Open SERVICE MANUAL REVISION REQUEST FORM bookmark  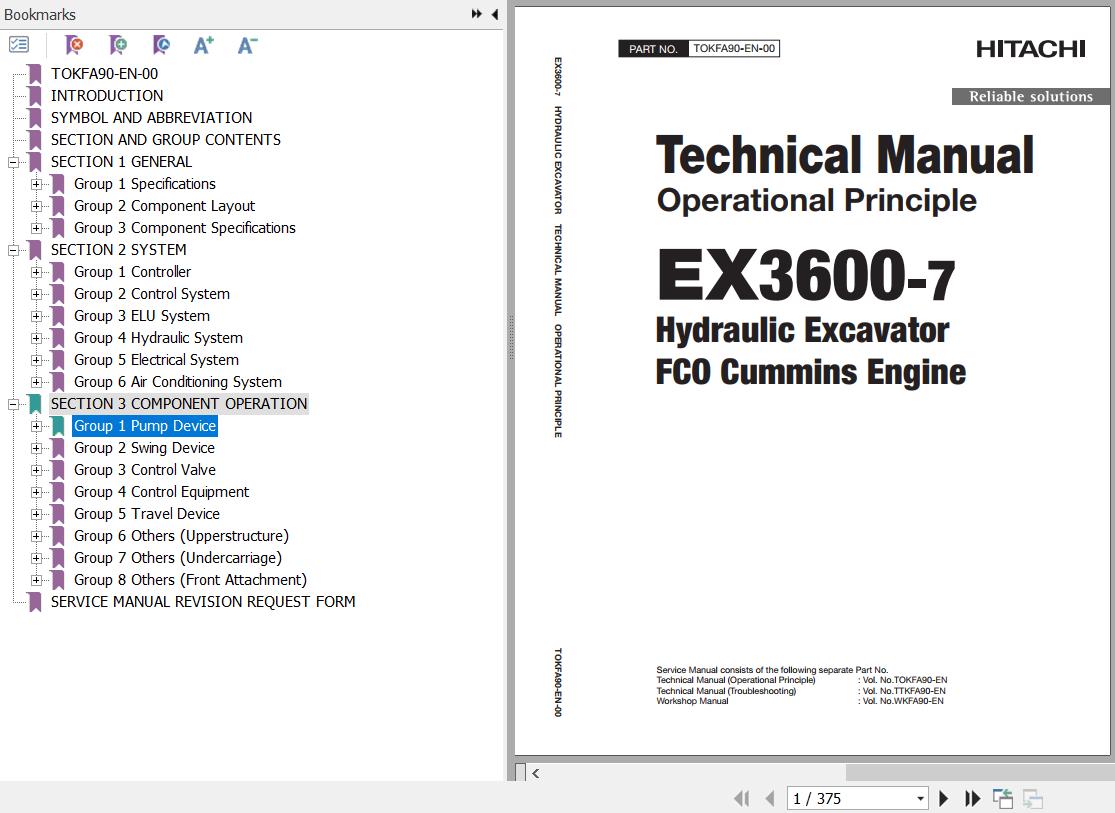tap(203, 602)
